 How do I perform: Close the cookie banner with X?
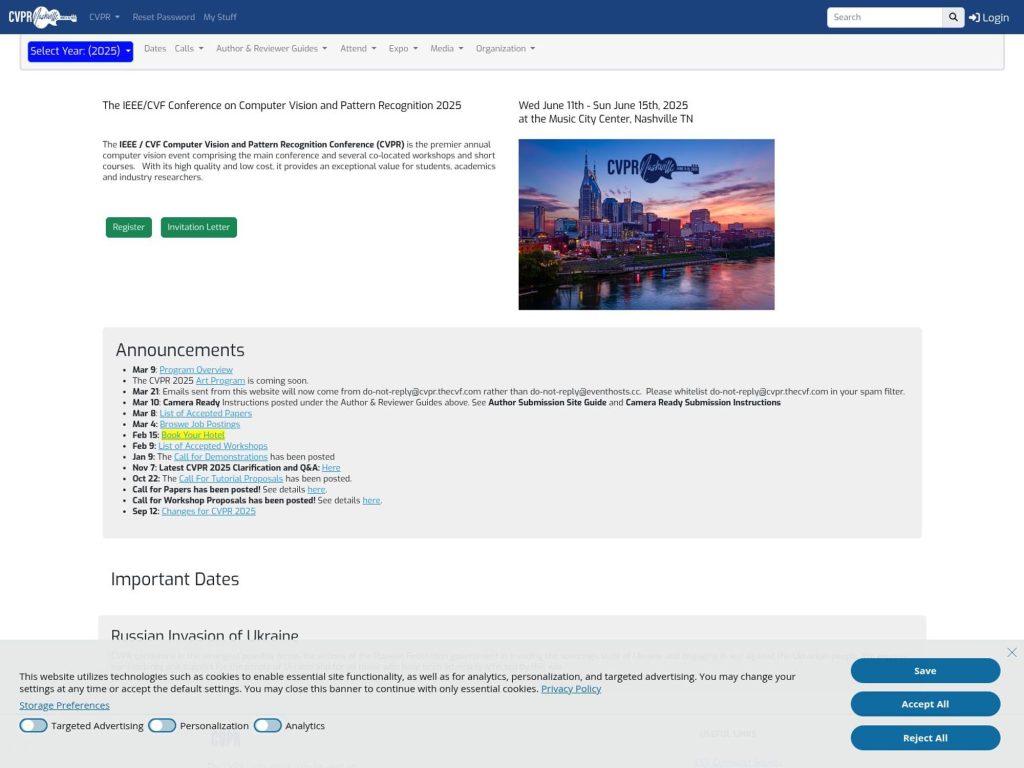pos(1012,652)
